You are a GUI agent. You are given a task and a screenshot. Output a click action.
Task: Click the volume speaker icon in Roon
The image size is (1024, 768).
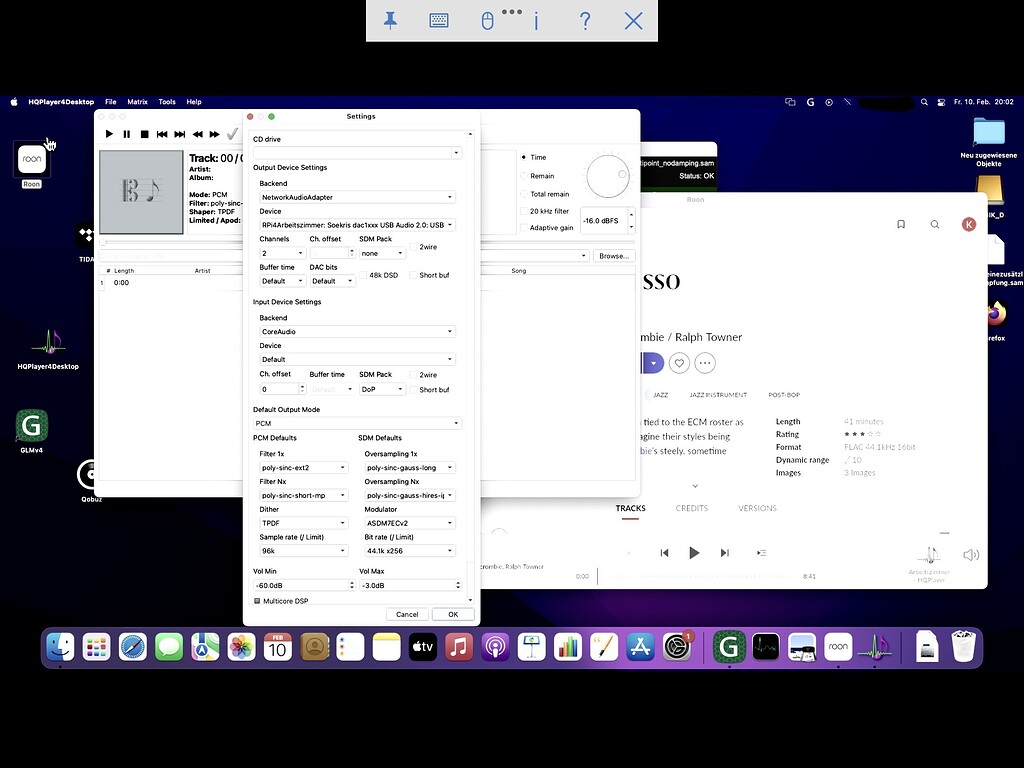(x=971, y=554)
